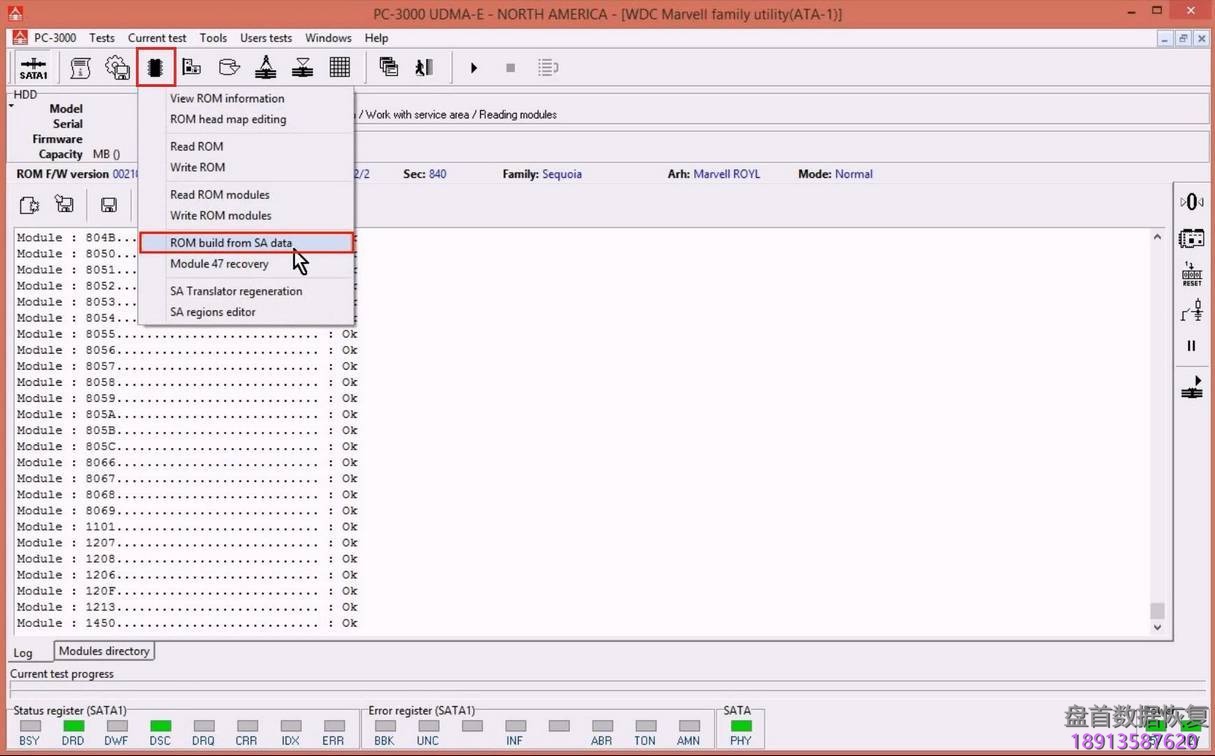Open the utility settings gear icon
This screenshot has width=1215, height=756.
click(117, 67)
